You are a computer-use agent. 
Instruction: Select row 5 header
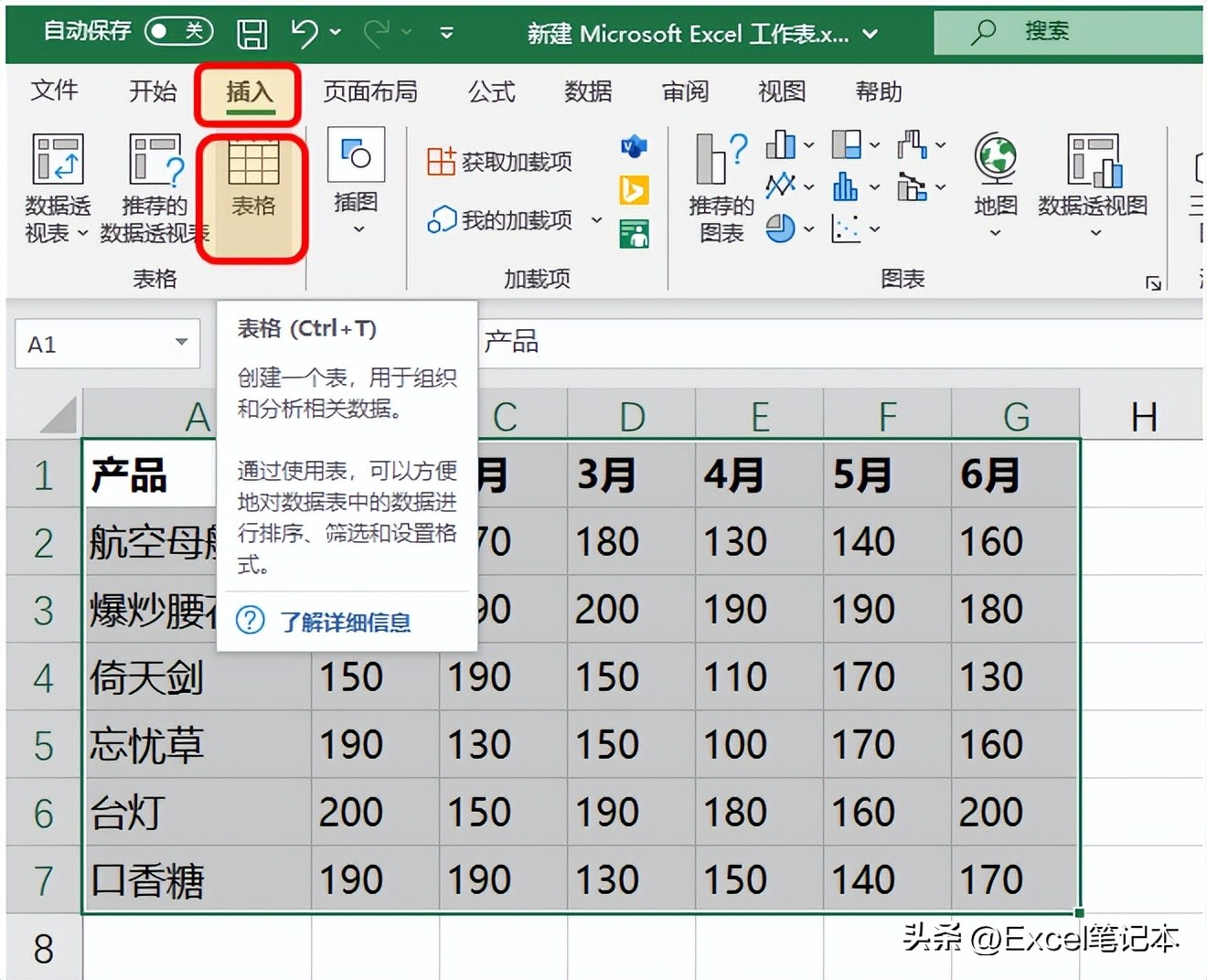pos(43,745)
